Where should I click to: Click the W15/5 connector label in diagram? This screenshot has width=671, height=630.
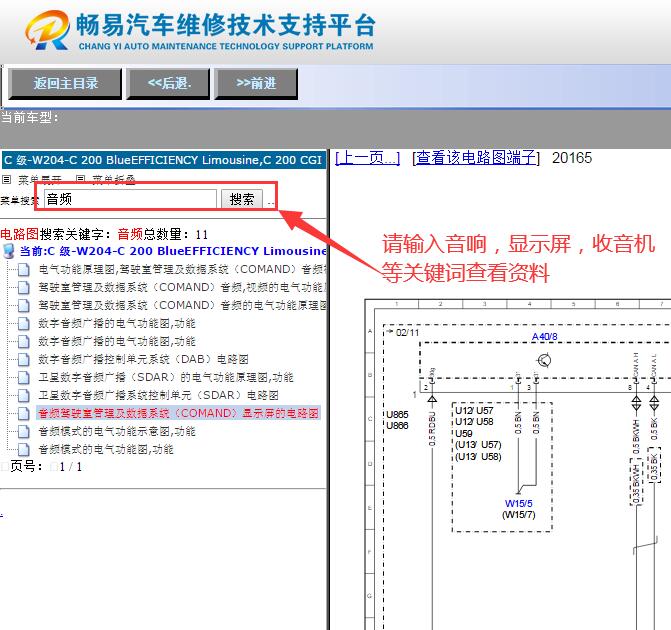(x=519, y=504)
